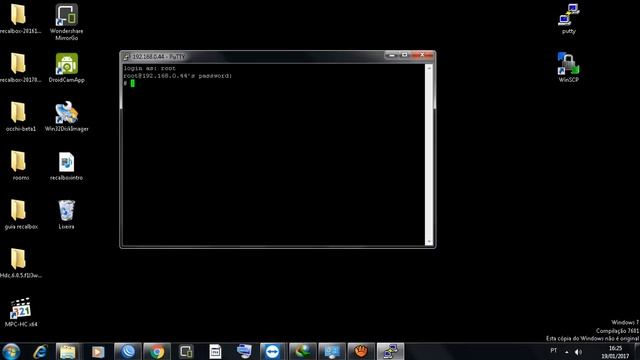Open the blue globe taskbar icon
Viewport: 640px width, 360px height.
(128, 351)
